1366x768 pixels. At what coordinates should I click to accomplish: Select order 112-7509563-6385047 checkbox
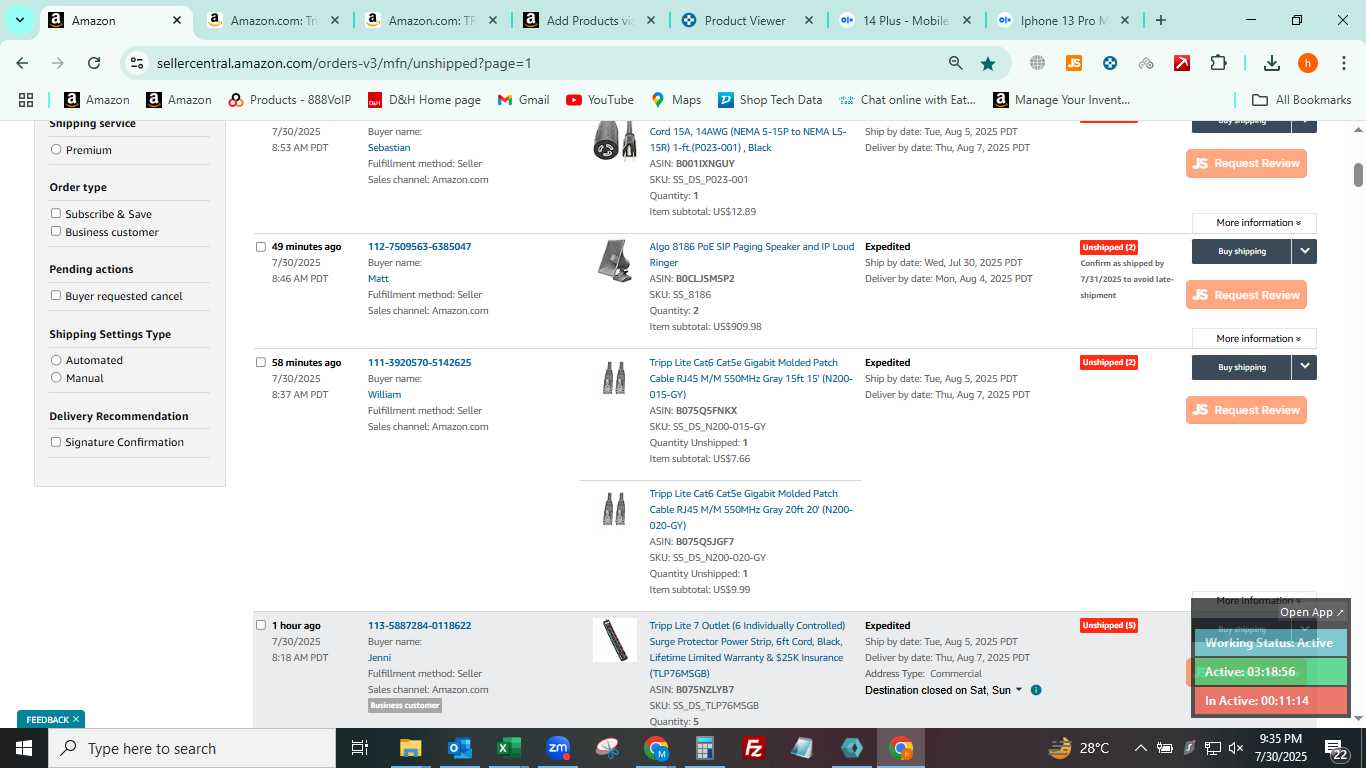(x=261, y=247)
